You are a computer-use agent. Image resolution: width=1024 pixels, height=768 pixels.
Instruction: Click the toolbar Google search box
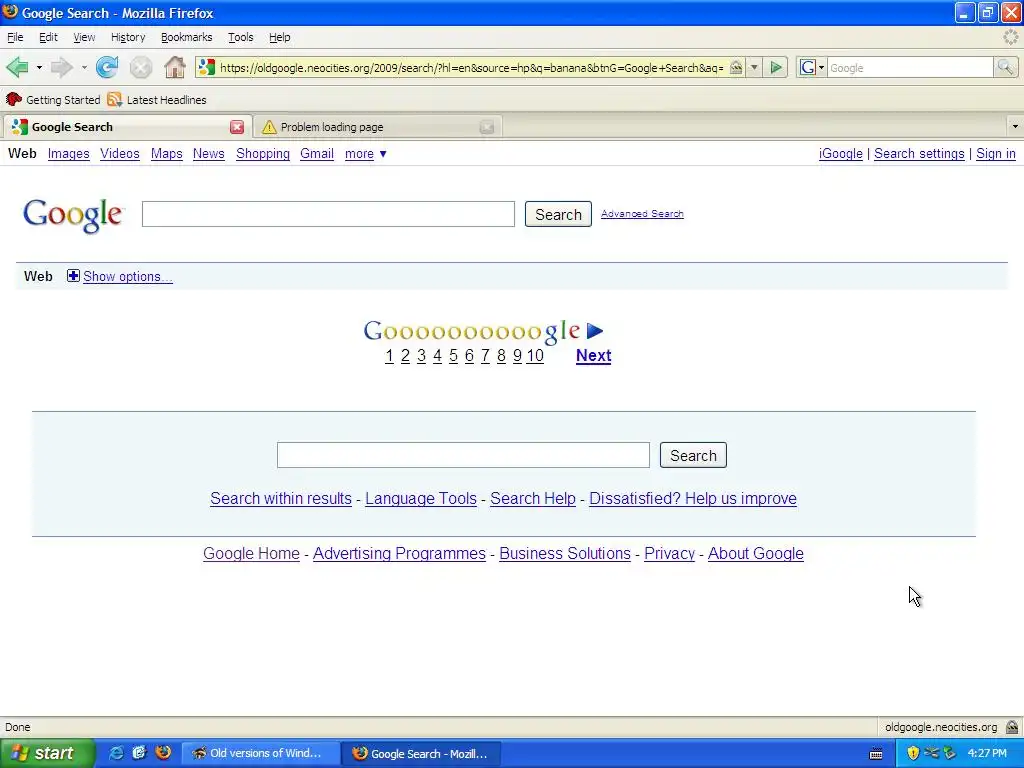pyautogui.click(x=910, y=67)
